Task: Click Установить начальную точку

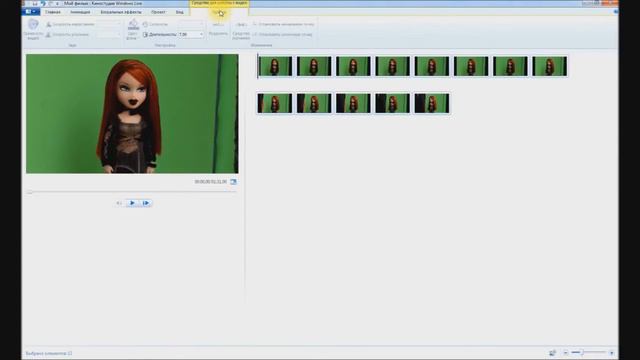Action: point(283,24)
